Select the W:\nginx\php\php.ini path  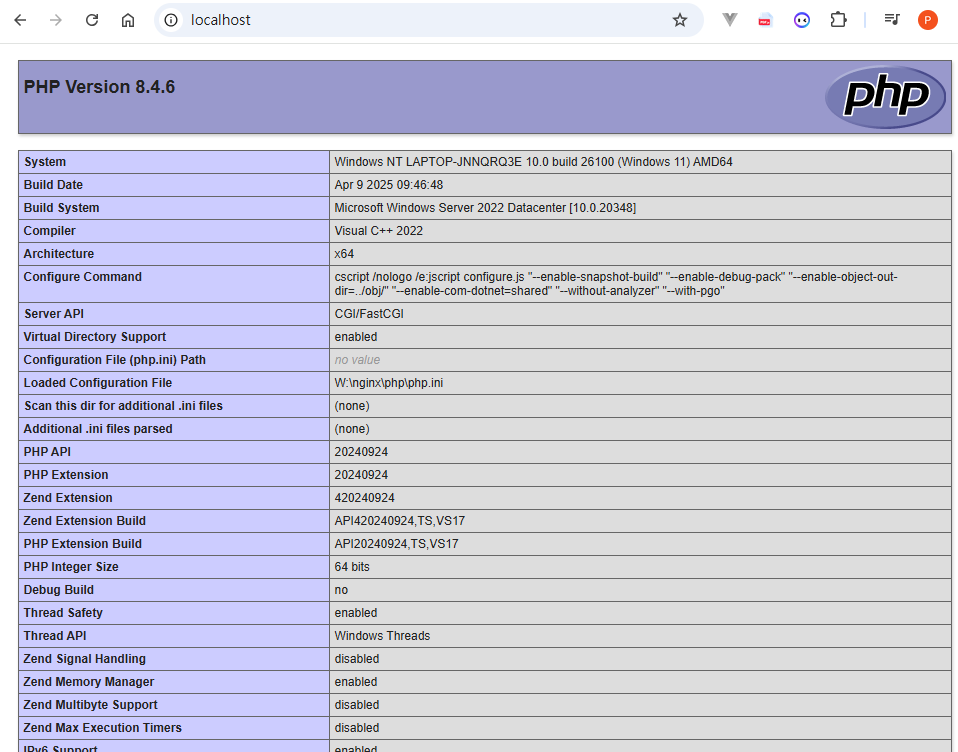pyautogui.click(x=389, y=383)
